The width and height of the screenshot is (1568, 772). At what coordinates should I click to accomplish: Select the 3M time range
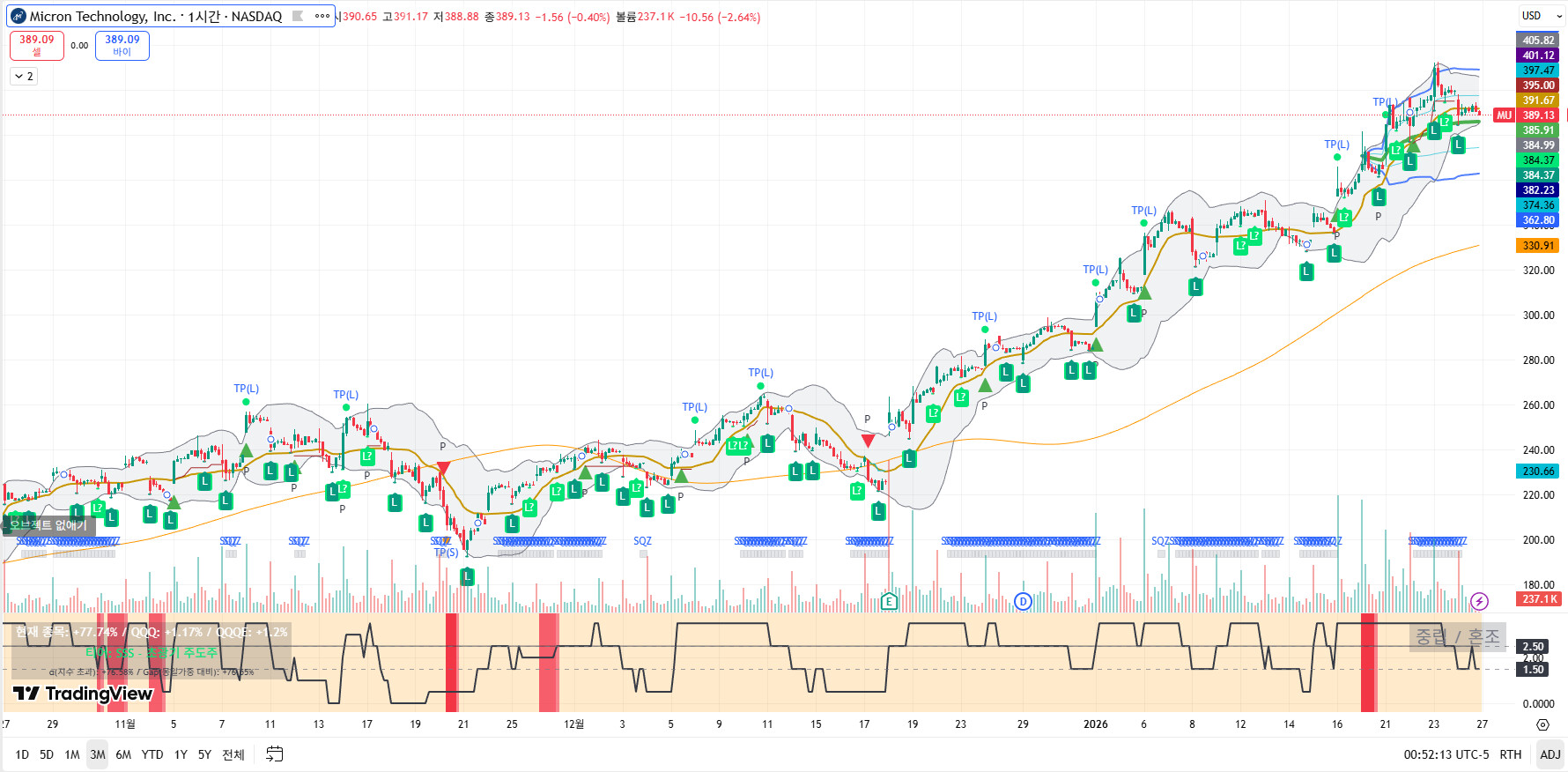click(x=98, y=754)
